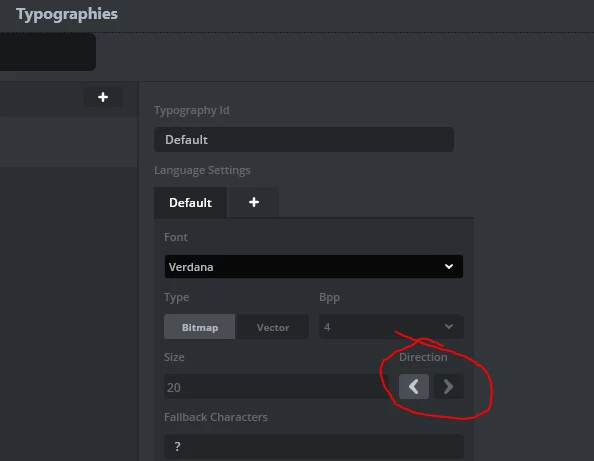Add a new typography with plus button
This screenshot has width=594, height=461.
(x=103, y=97)
